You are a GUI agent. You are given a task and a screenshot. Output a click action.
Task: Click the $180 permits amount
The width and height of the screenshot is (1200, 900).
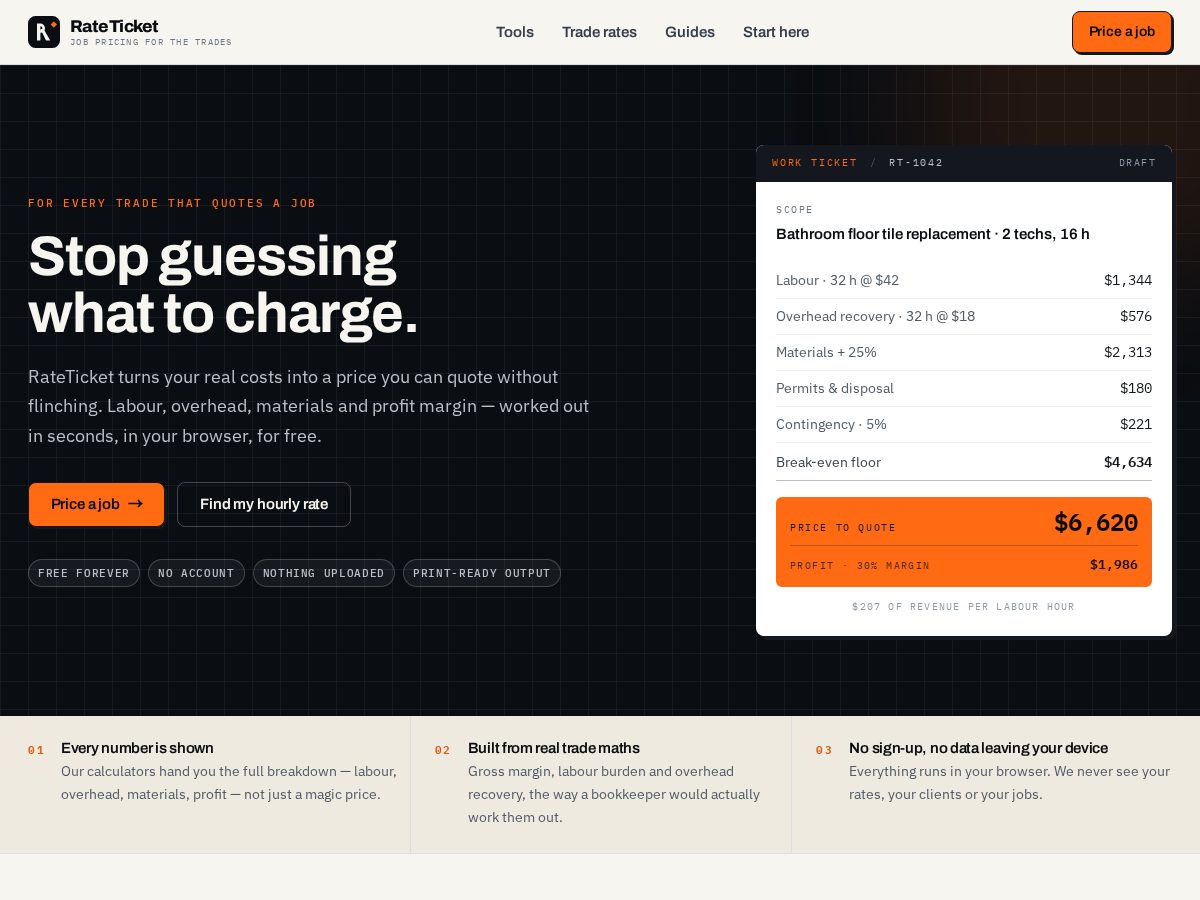[1136, 388]
